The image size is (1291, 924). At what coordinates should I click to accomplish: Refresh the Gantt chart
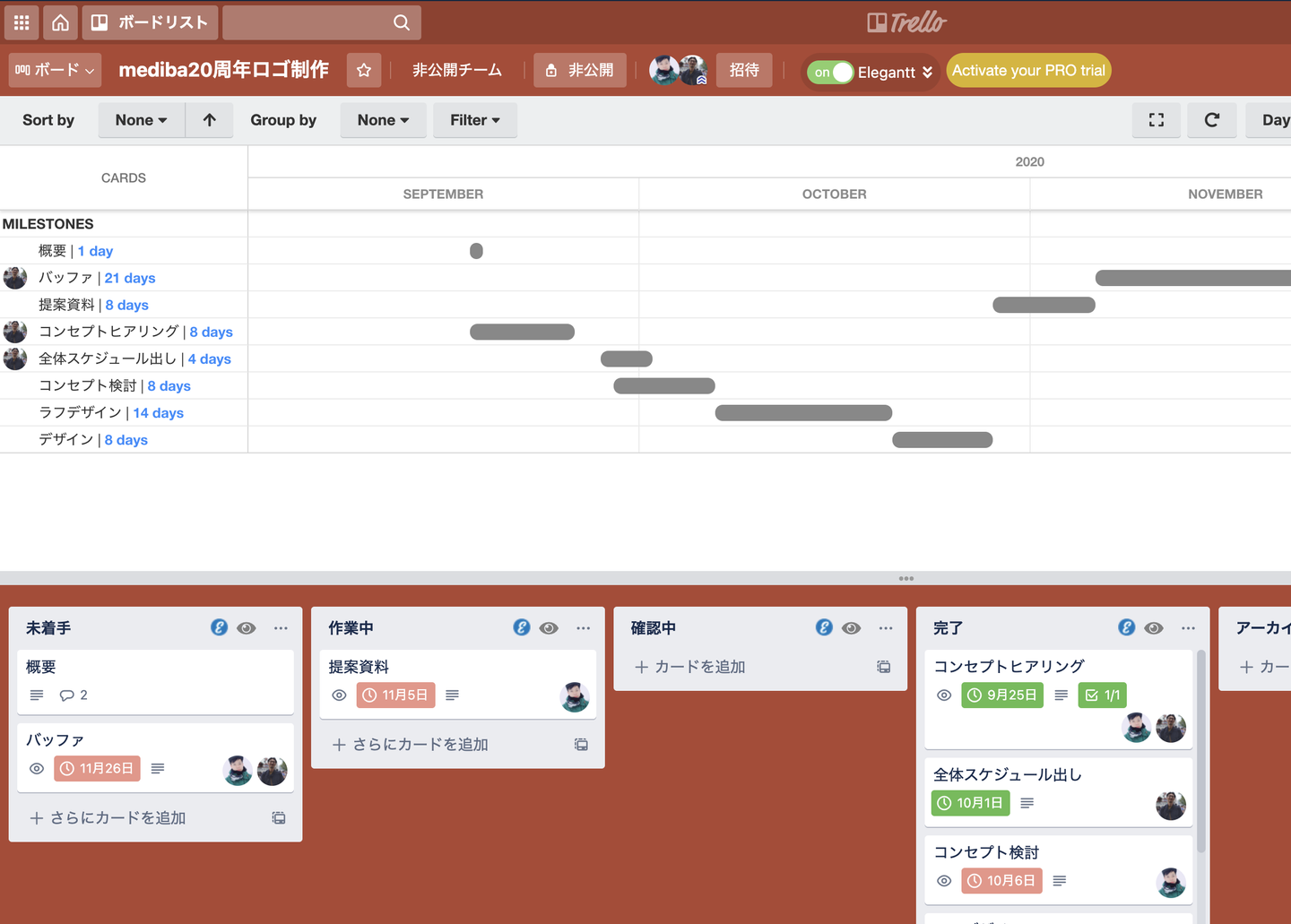pyautogui.click(x=1212, y=120)
